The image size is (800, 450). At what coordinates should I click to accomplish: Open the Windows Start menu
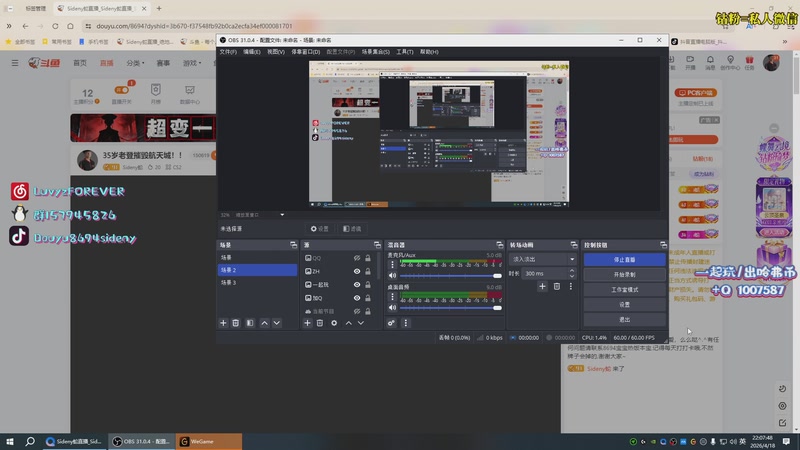coord(9,441)
